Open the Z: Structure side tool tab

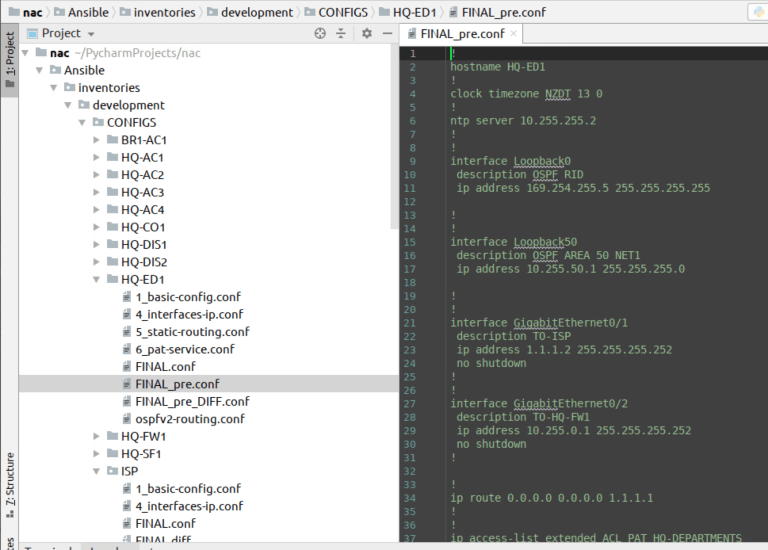(x=9, y=485)
